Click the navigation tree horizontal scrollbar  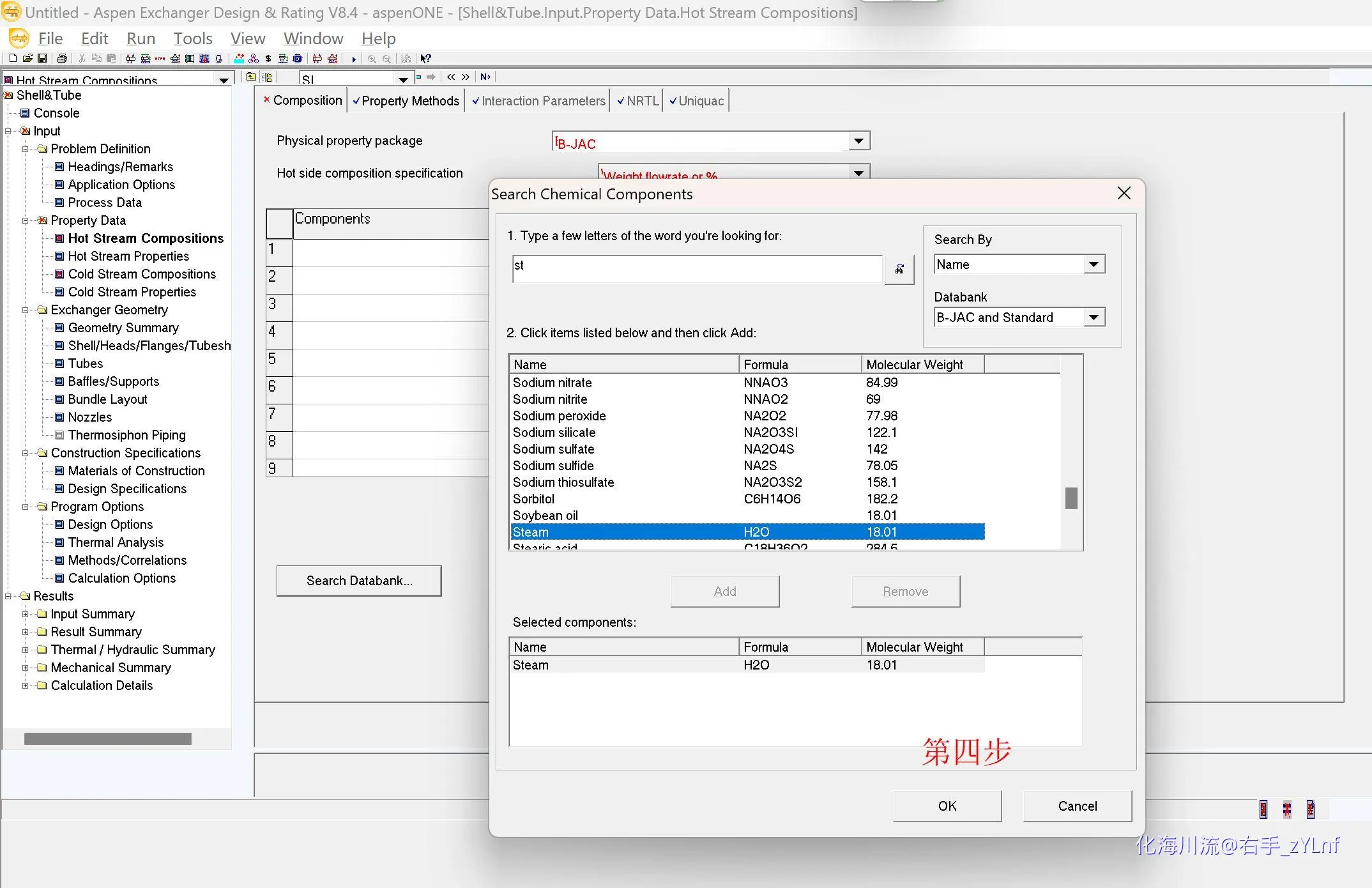[108, 739]
